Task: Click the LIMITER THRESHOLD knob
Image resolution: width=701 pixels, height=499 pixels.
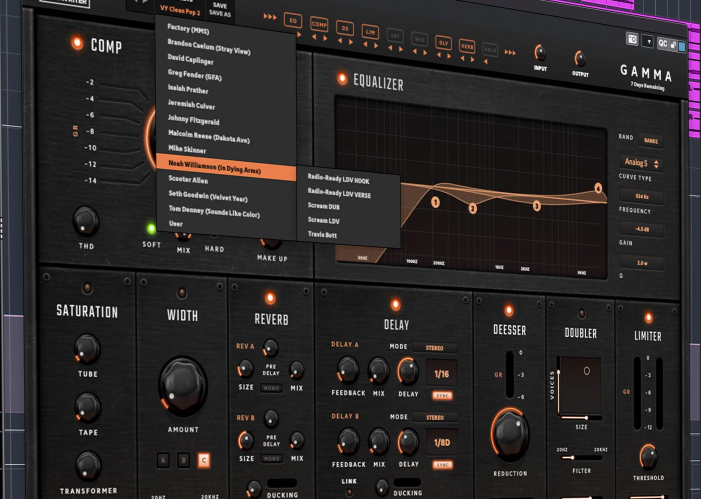Action: click(x=648, y=457)
